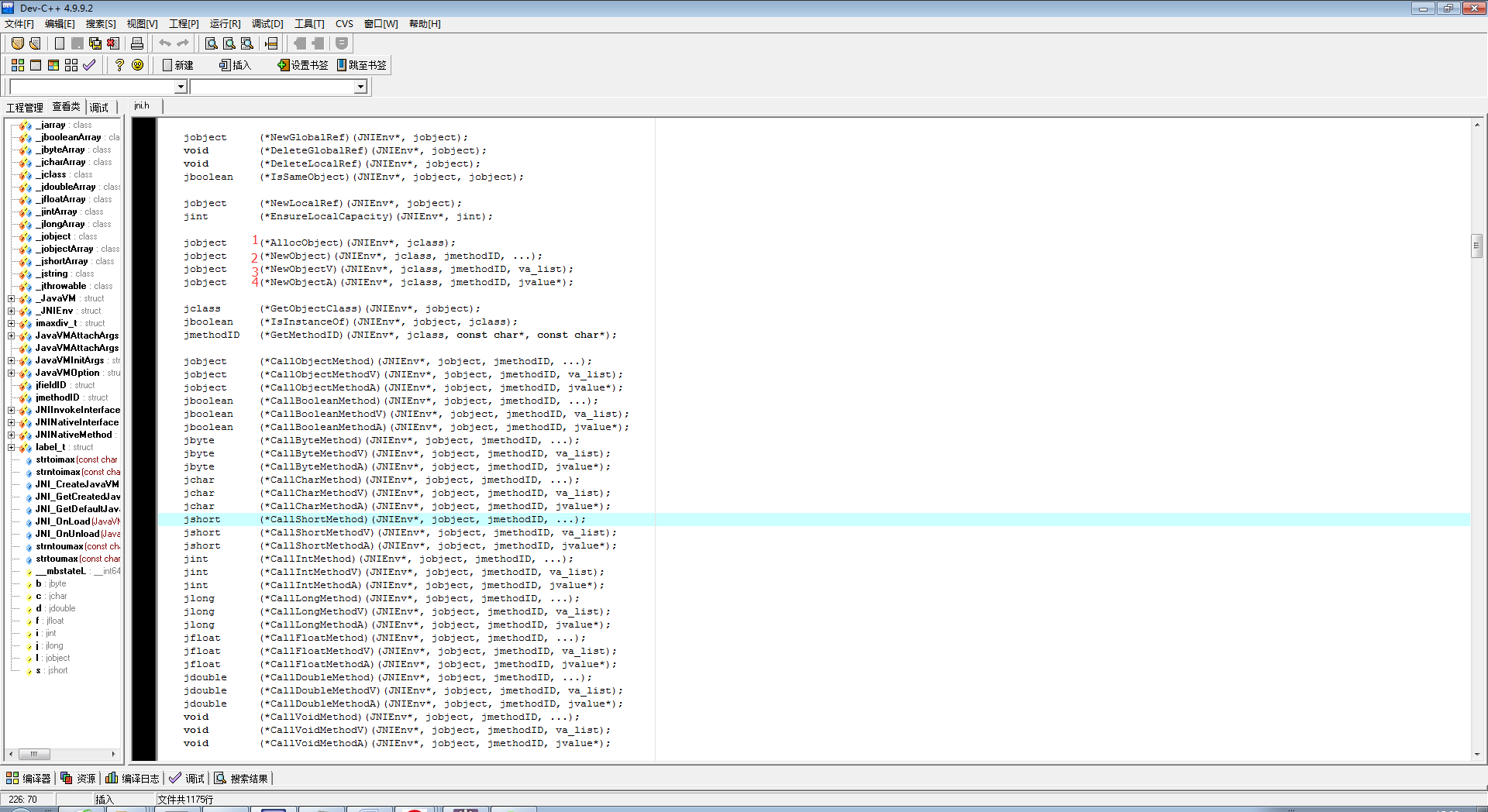
Task: Open the 搜索[S] search menu
Action: (x=101, y=24)
